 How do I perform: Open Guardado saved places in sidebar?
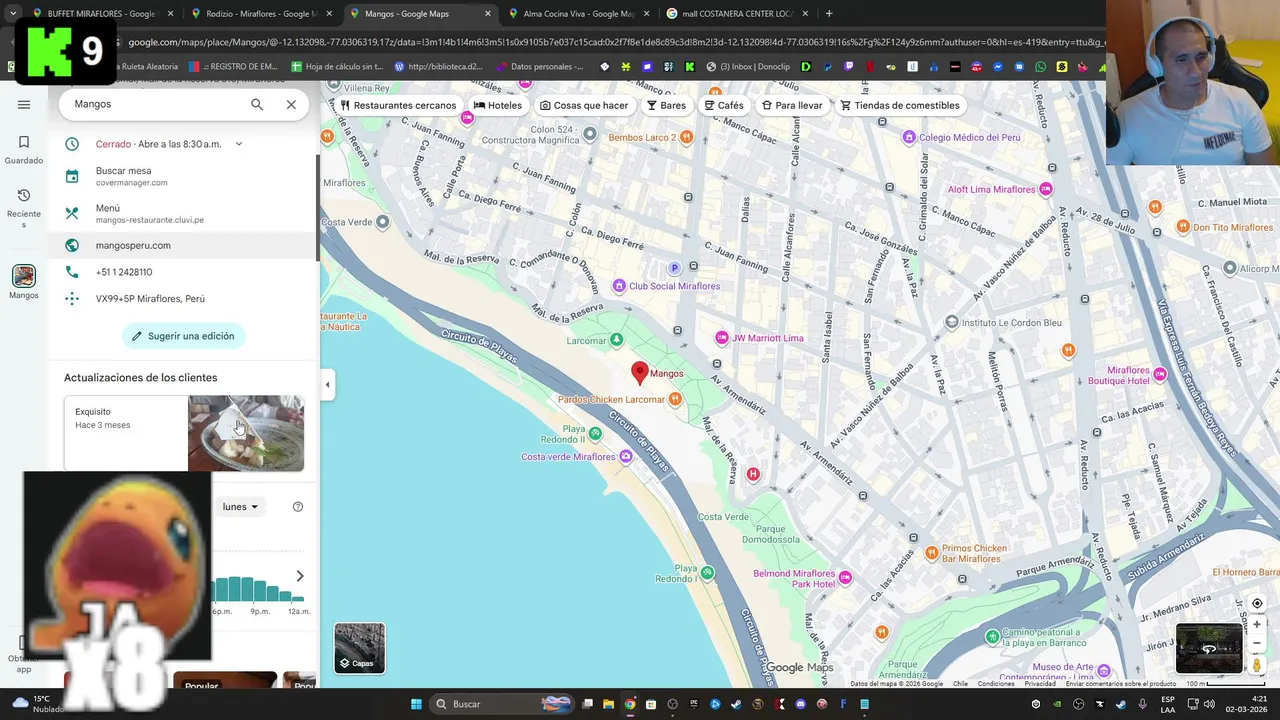pos(24,150)
